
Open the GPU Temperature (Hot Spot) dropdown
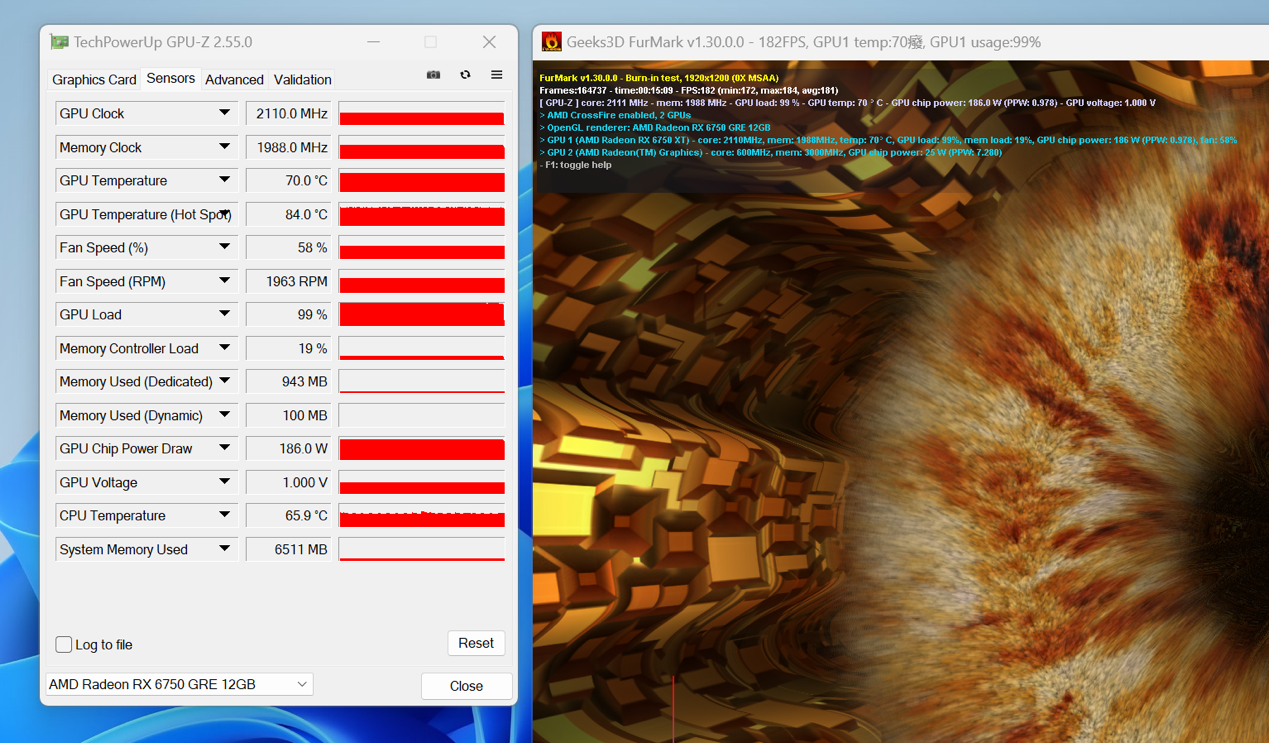click(225, 214)
